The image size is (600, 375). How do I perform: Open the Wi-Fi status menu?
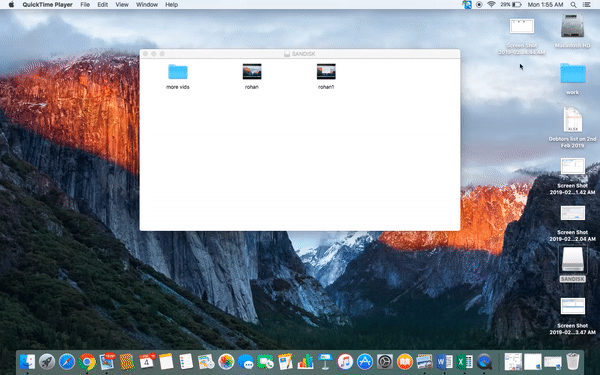[491, 5]
